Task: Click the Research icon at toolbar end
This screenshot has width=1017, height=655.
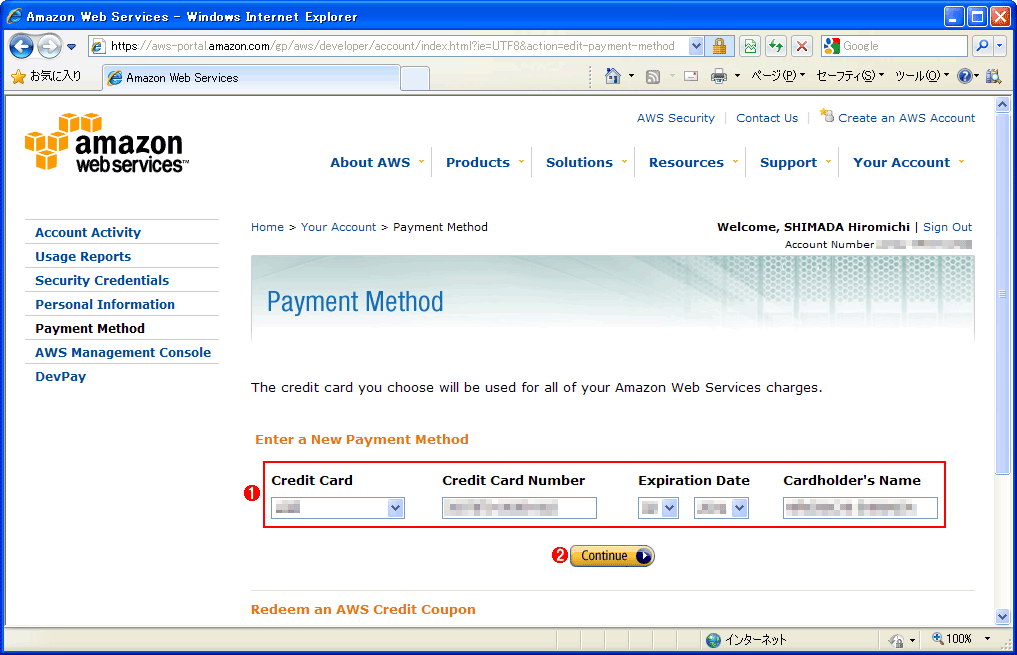Action: tap(993, 77)
